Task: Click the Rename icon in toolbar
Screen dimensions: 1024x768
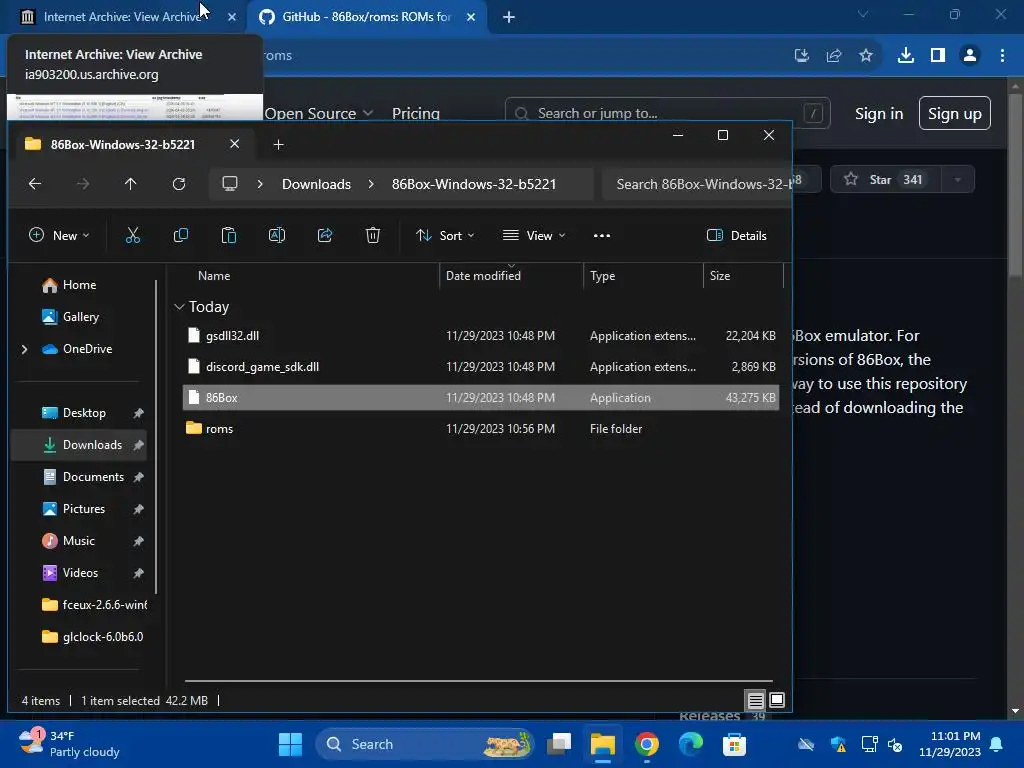Action: [277, 235]
